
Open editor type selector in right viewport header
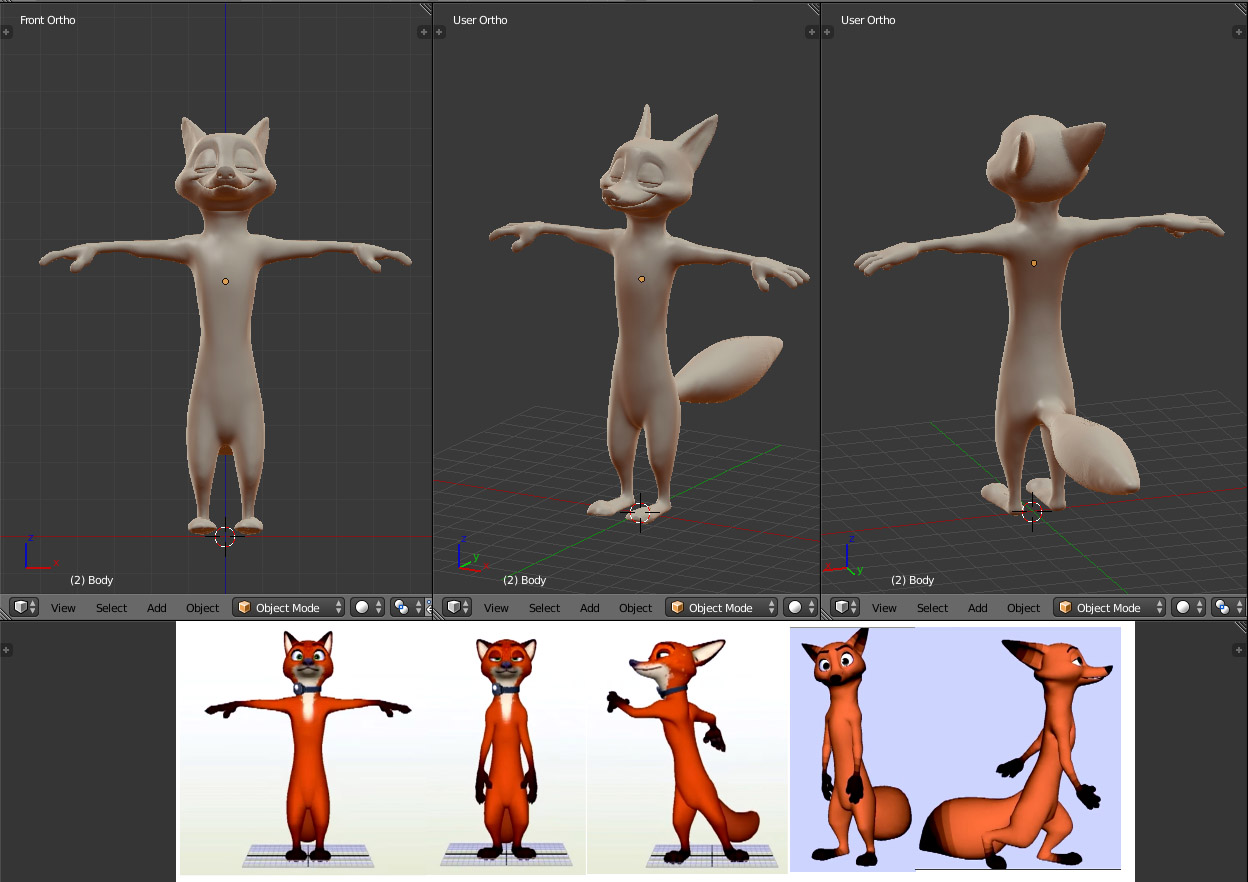click(846, 607)
